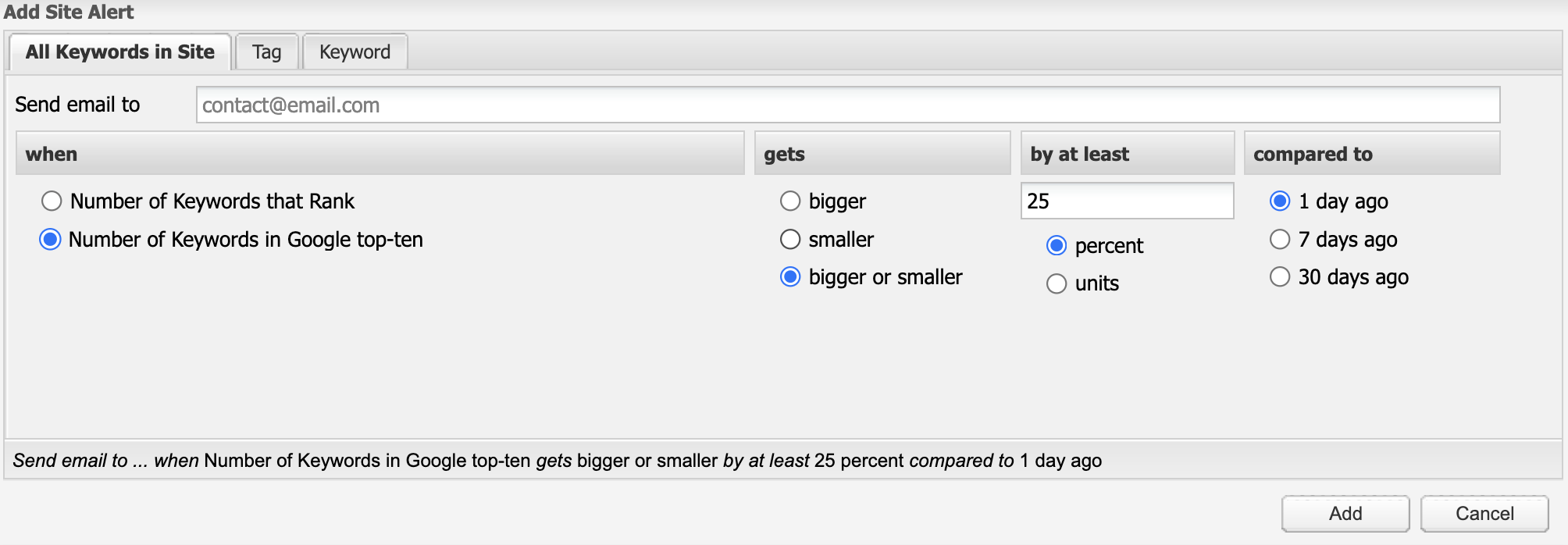
Task: Compare against 1 day ago
Action: (x=1280, y=201)
